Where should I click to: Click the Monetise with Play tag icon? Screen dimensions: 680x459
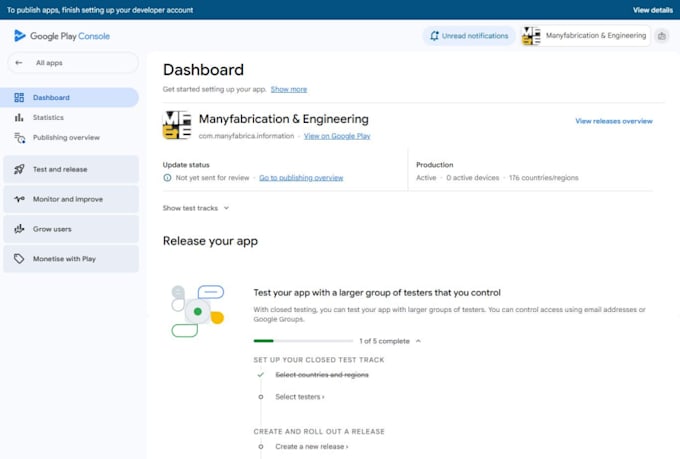click(x=19, y=259)
